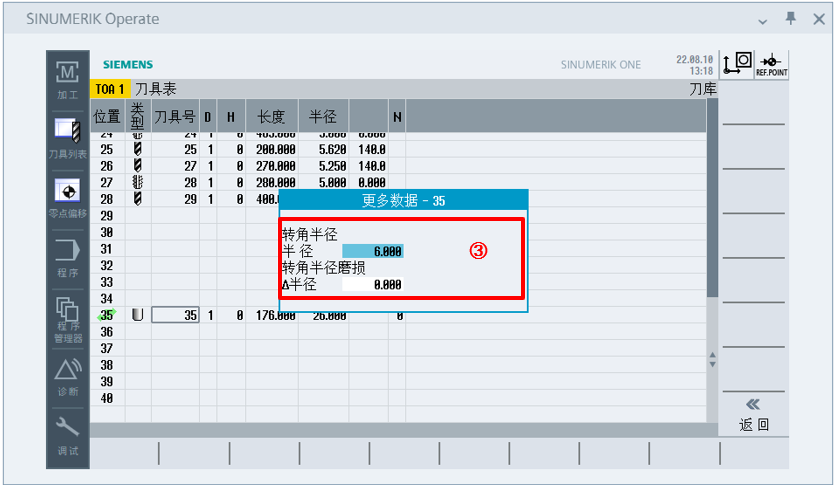Image resolution: width=834 pixels, height=485 pixels.
Task: Click the tool table vertical scrollbar
Action: tap(712, 198)
